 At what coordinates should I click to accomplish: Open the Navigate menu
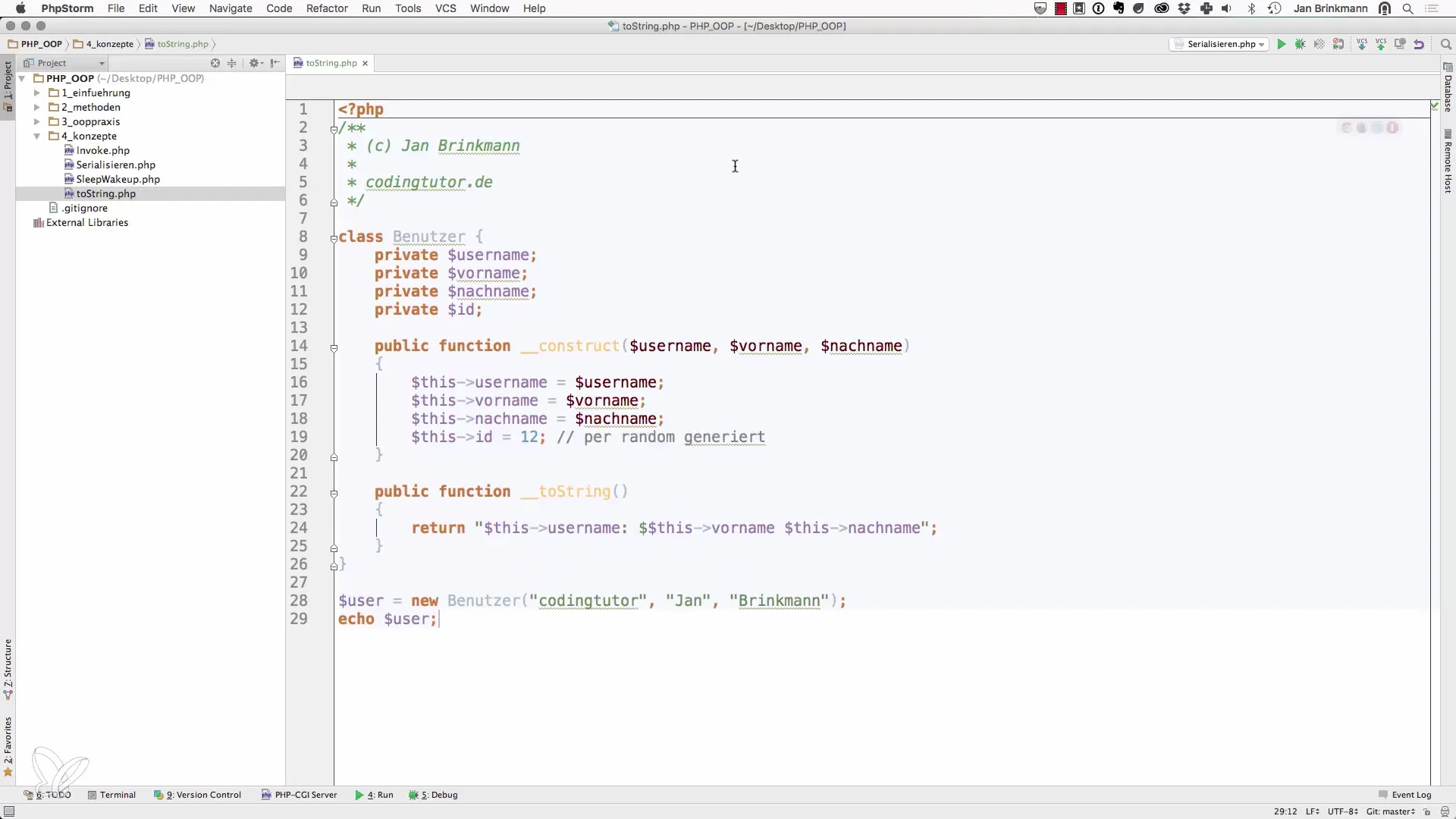tap(231, 8)
